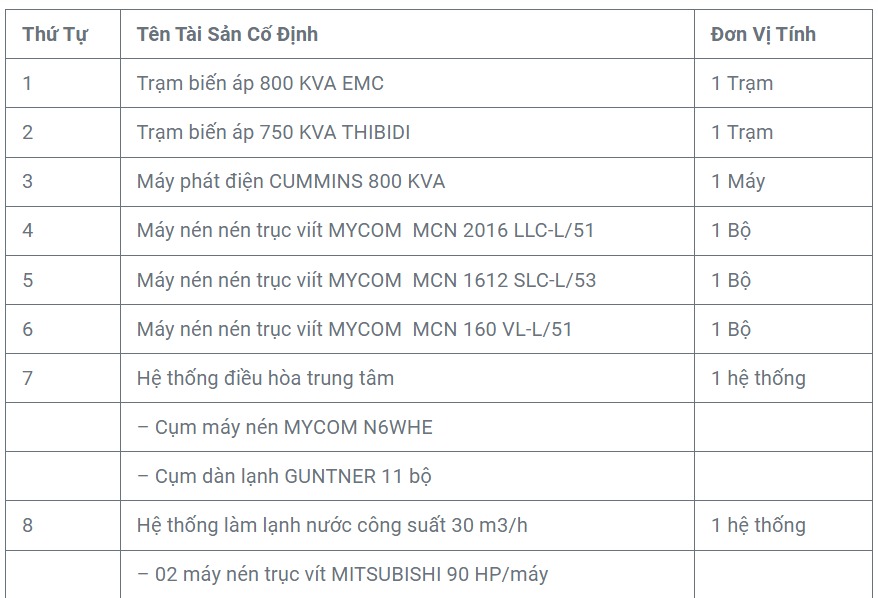
Task: Click 'MITSUBISHI 90 HP/máy' row text
Action: (x=343, y=574)
